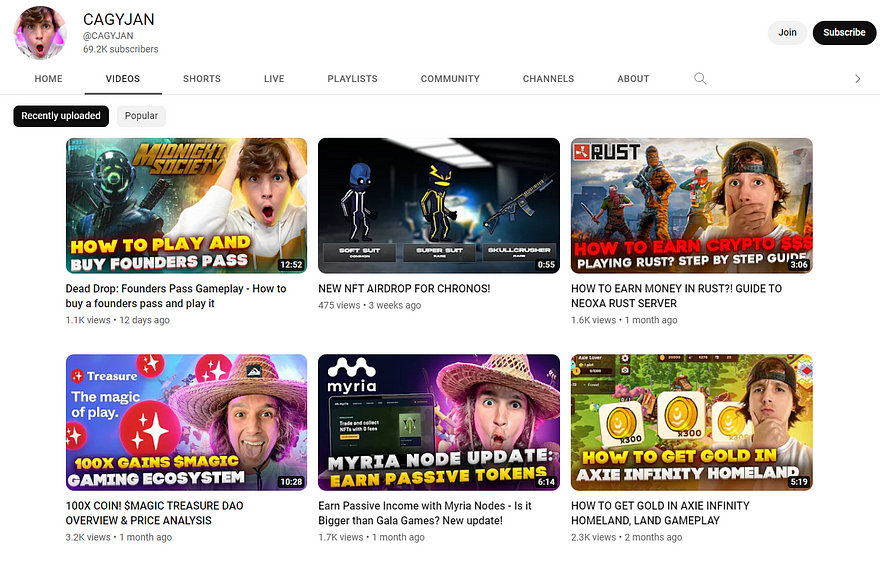Go to the LIVE tab

(x=274, y=79)
